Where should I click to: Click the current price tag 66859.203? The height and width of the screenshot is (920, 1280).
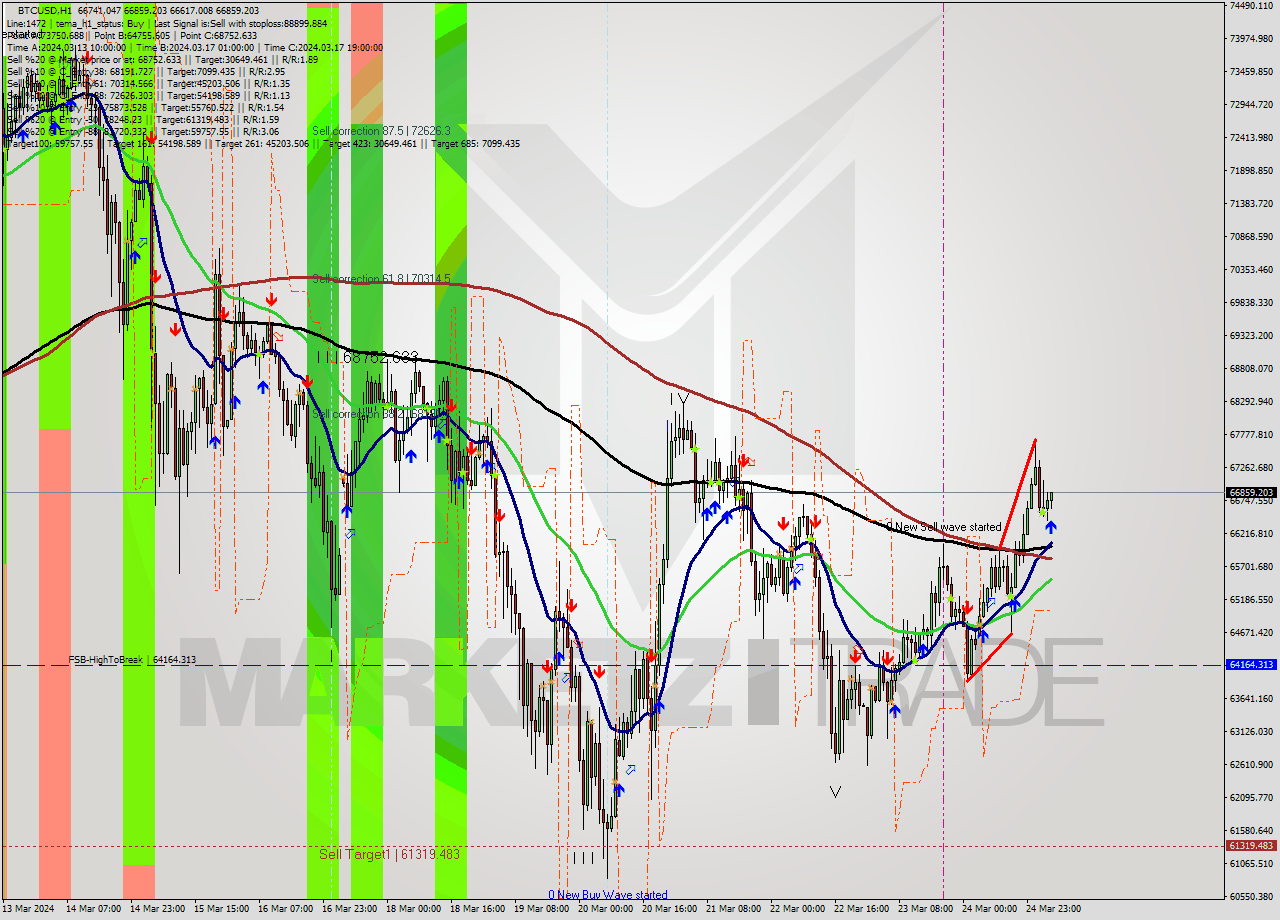1250,492
